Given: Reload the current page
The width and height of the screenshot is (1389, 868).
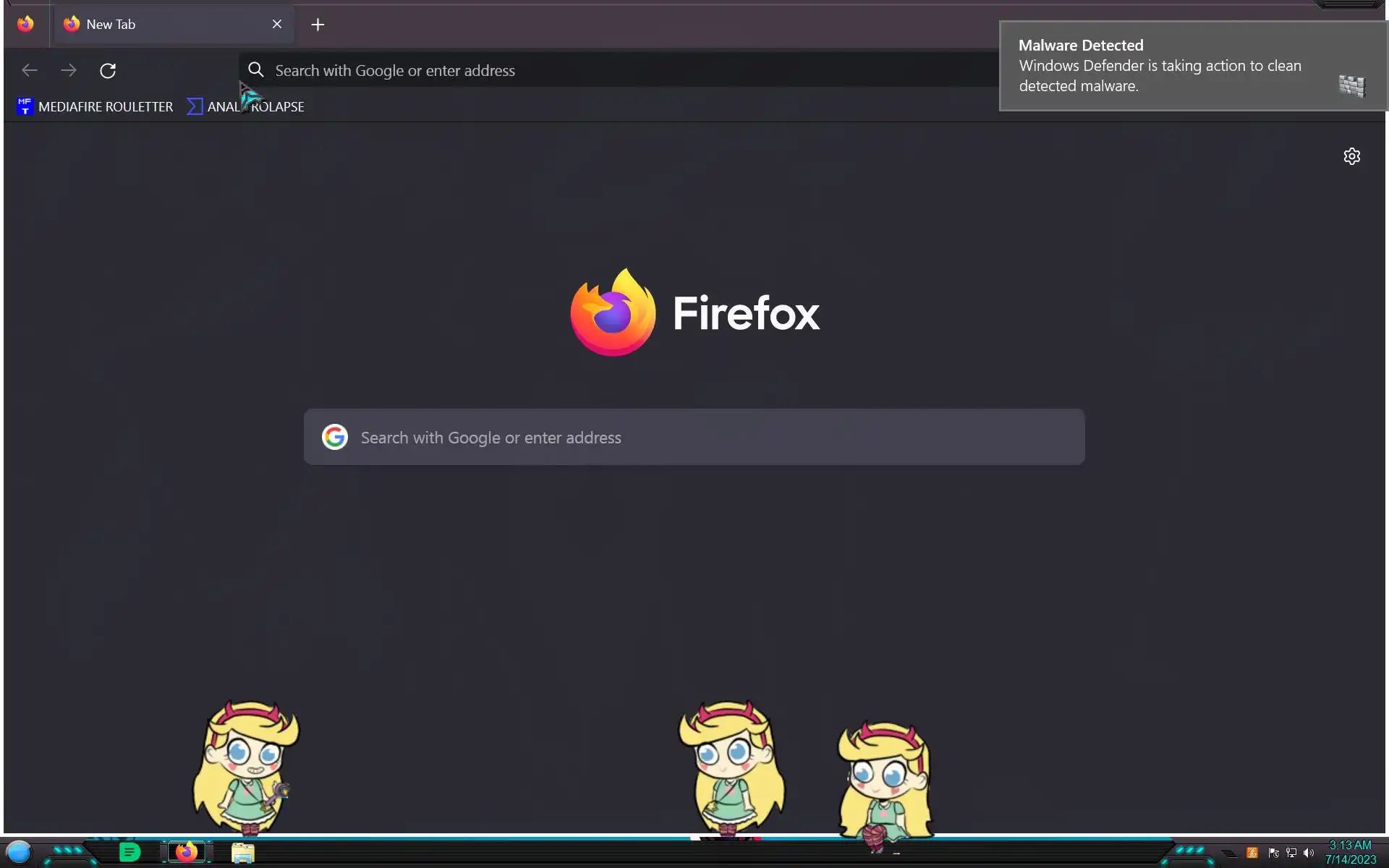Looking at the screenshot, I should coord(108,70).
